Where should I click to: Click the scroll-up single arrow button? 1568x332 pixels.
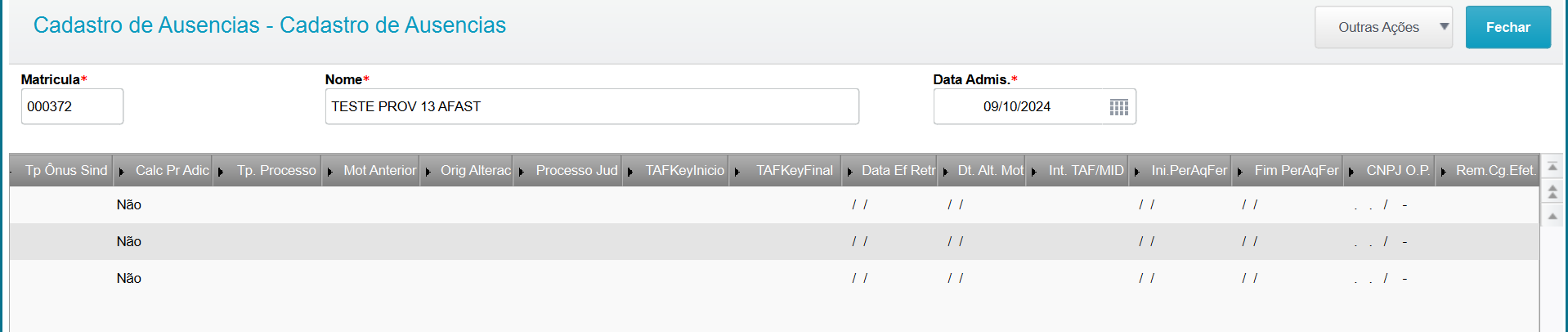click(x=1552, y=216)
